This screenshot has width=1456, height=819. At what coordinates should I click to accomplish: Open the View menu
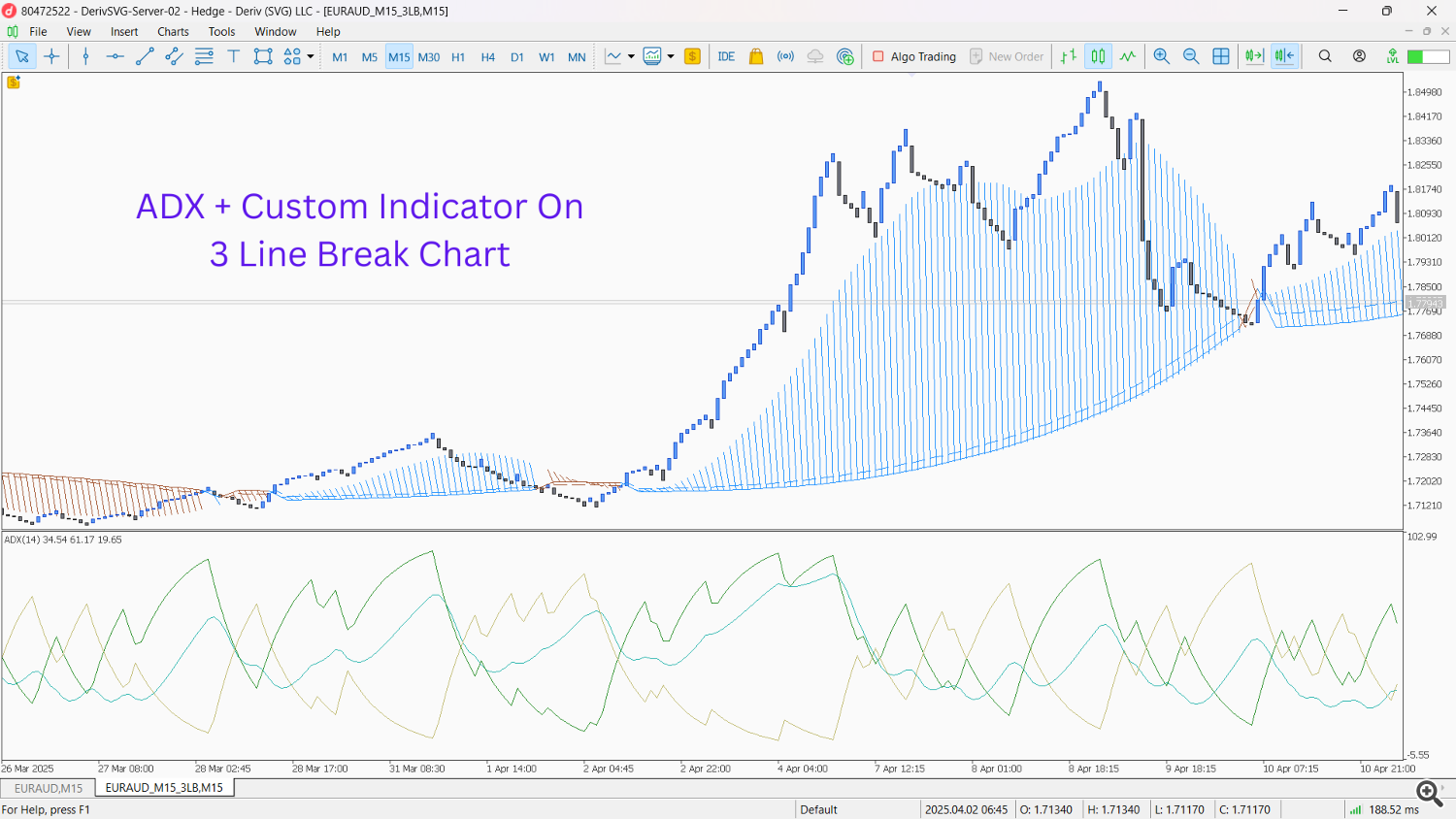[79, 31]
